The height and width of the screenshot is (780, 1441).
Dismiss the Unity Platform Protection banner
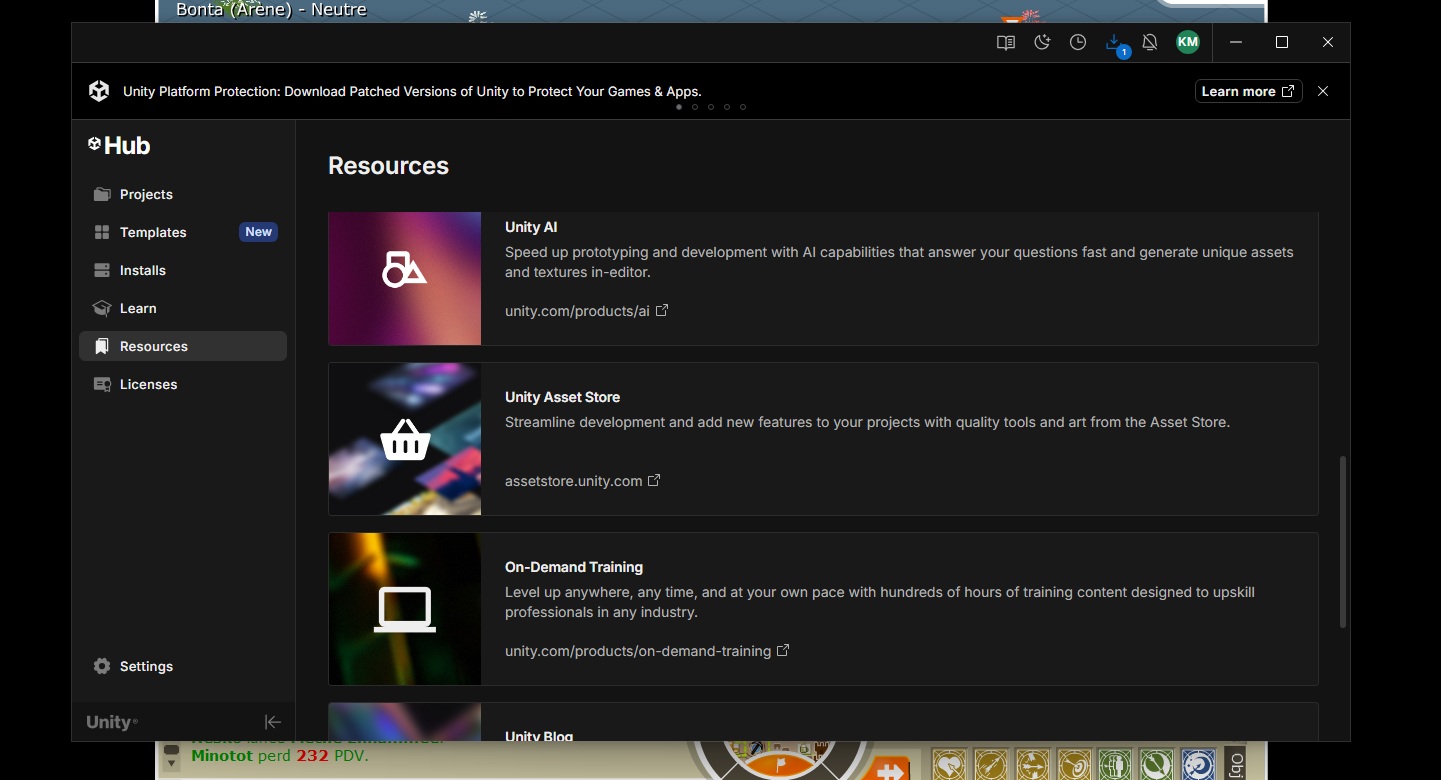pyautogui.click(x=1323, y=91)
